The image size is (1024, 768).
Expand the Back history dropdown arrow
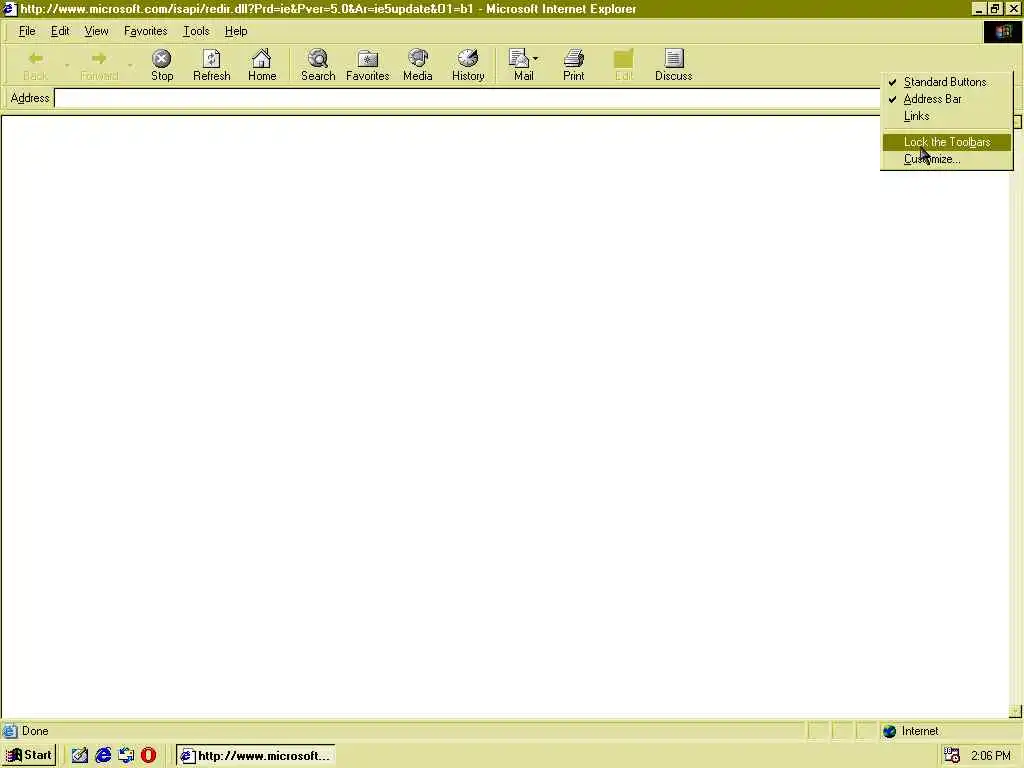point(67,65)
